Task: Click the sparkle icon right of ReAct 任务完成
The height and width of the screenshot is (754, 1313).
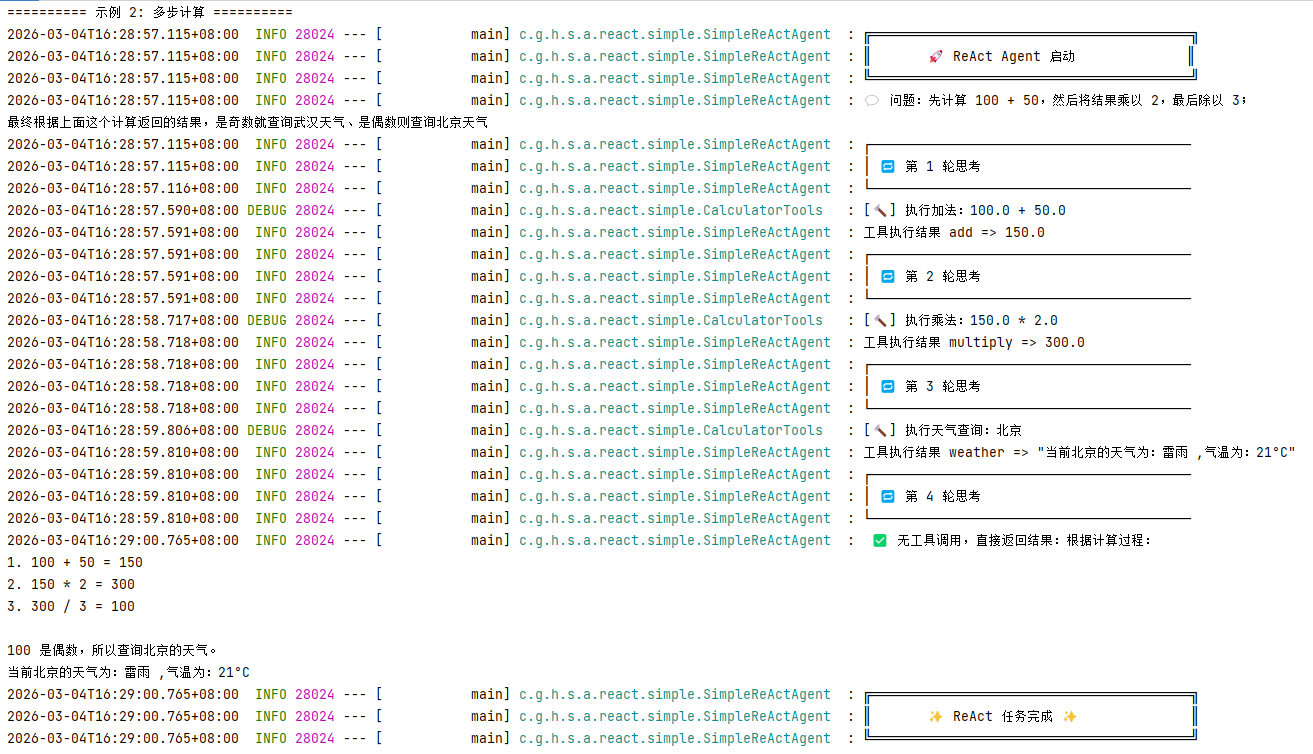Action: (1069, 717)
